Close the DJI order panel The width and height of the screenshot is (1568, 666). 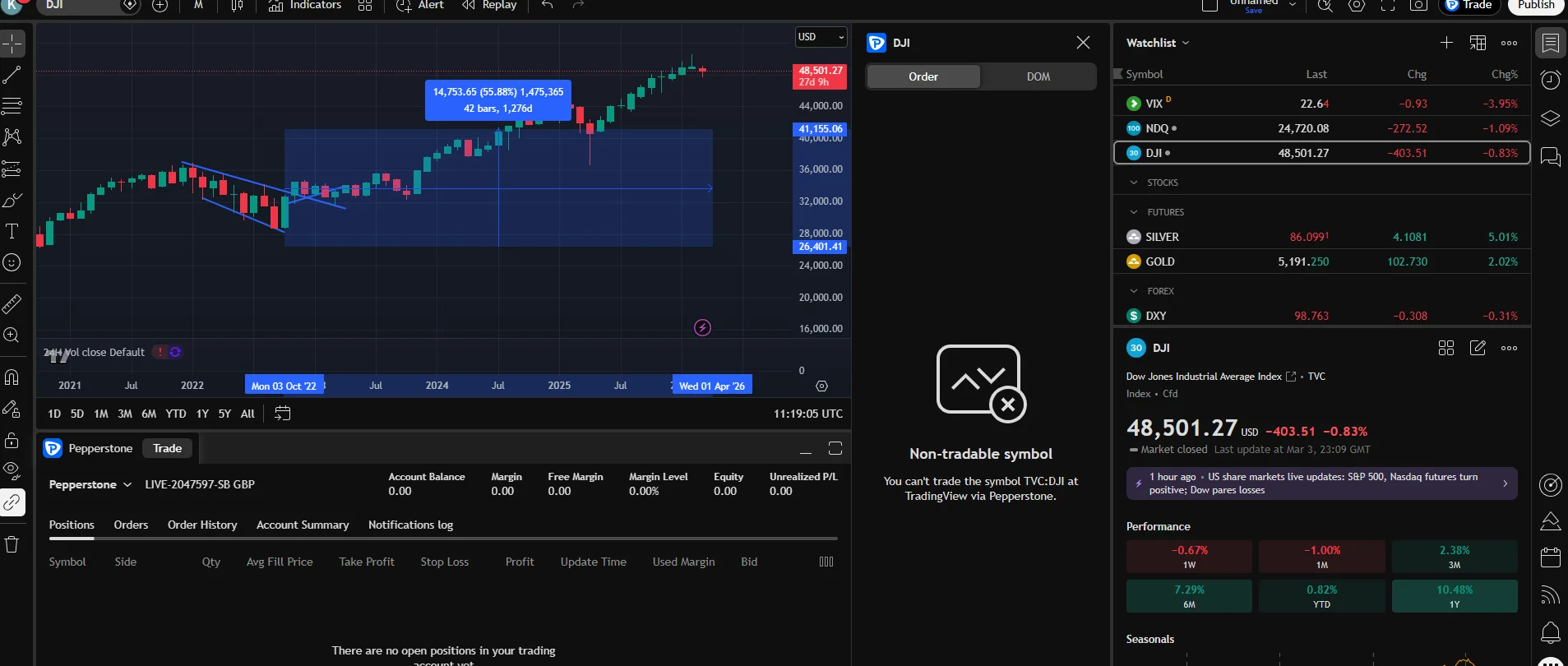tap(1083, 43)
